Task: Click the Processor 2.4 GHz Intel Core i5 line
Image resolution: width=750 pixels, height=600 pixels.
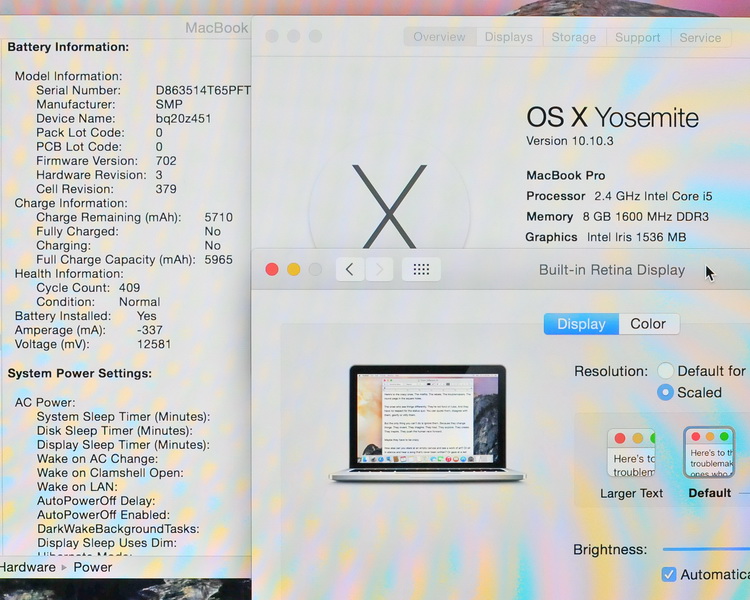Action: pos(619,196)
